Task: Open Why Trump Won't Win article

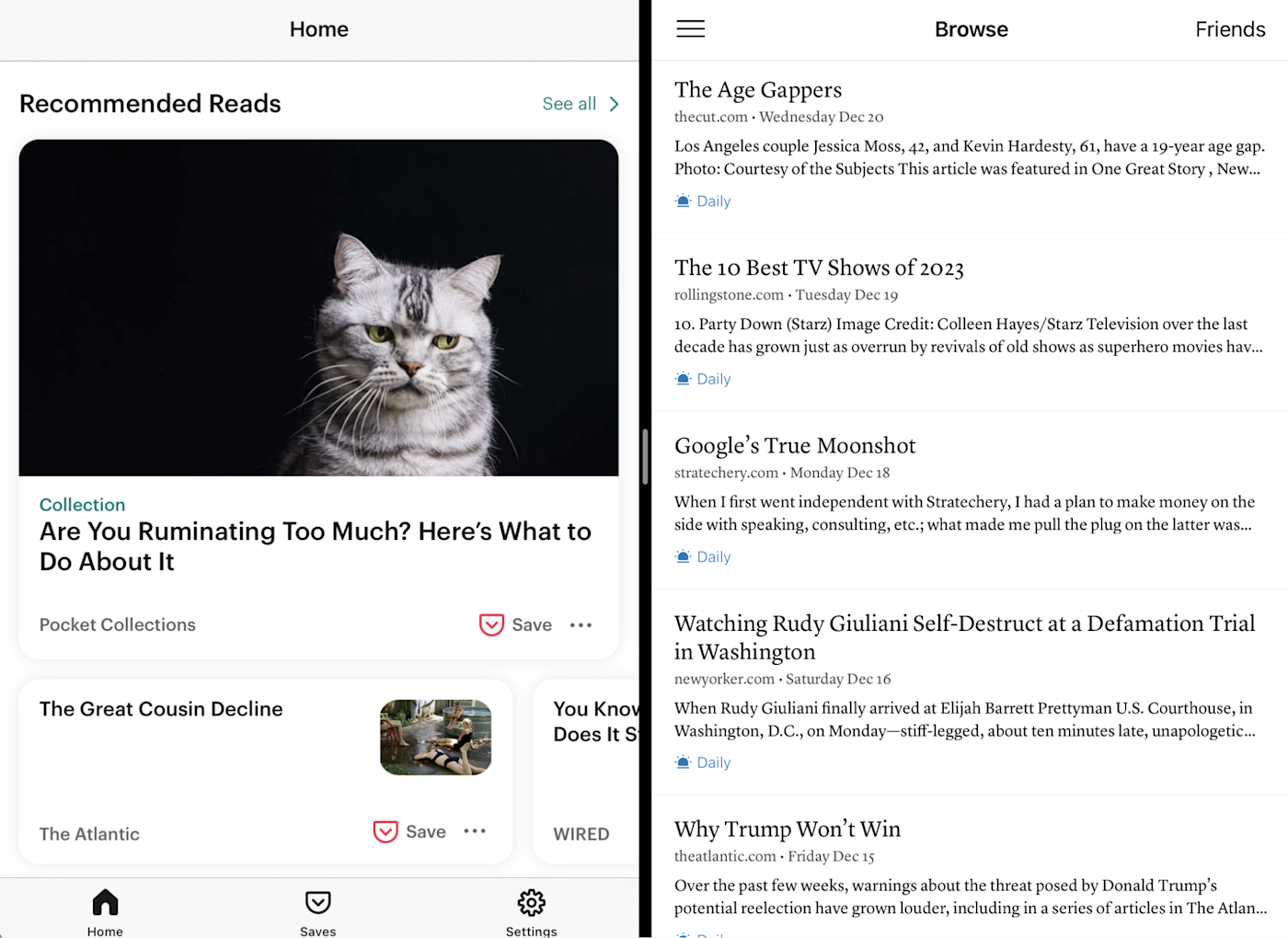Action: (788, 829)
